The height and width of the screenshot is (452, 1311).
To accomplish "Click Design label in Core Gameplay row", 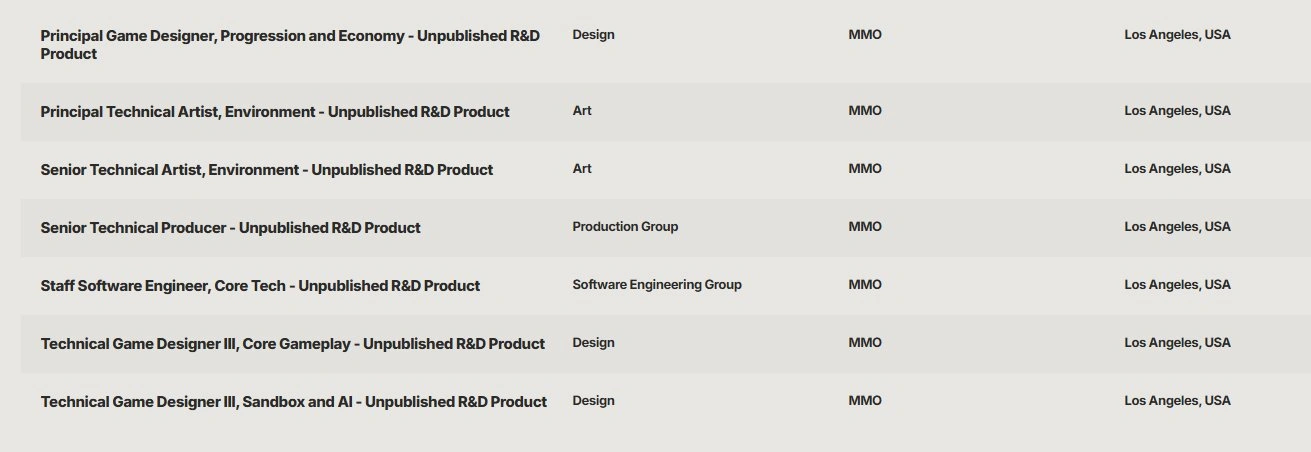I will click(x=593, y=343).
